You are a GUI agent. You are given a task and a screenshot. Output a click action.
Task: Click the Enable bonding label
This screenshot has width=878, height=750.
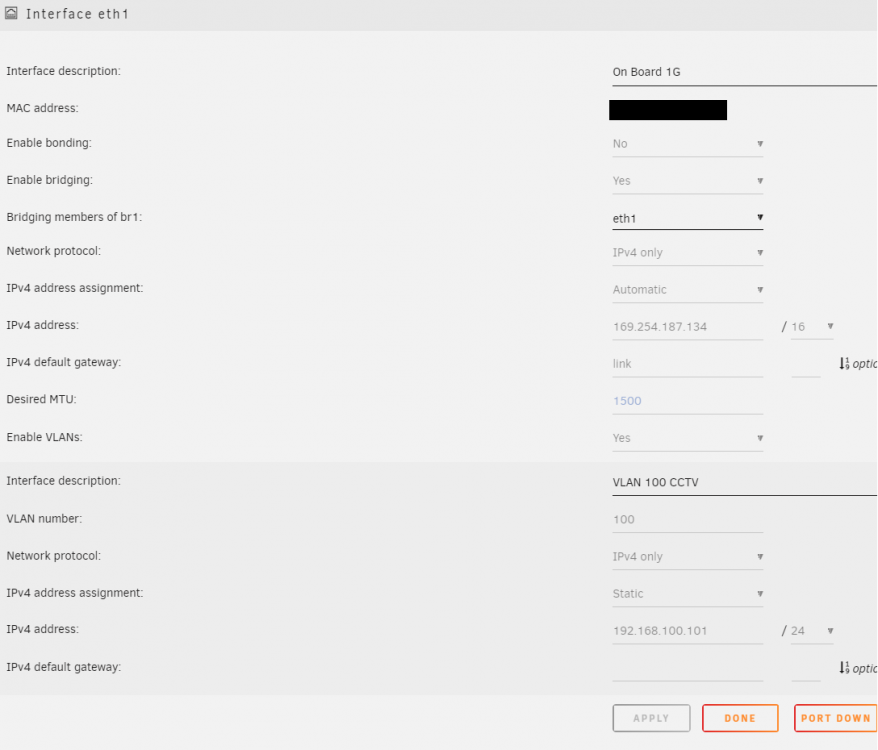[x=49, y=143]
